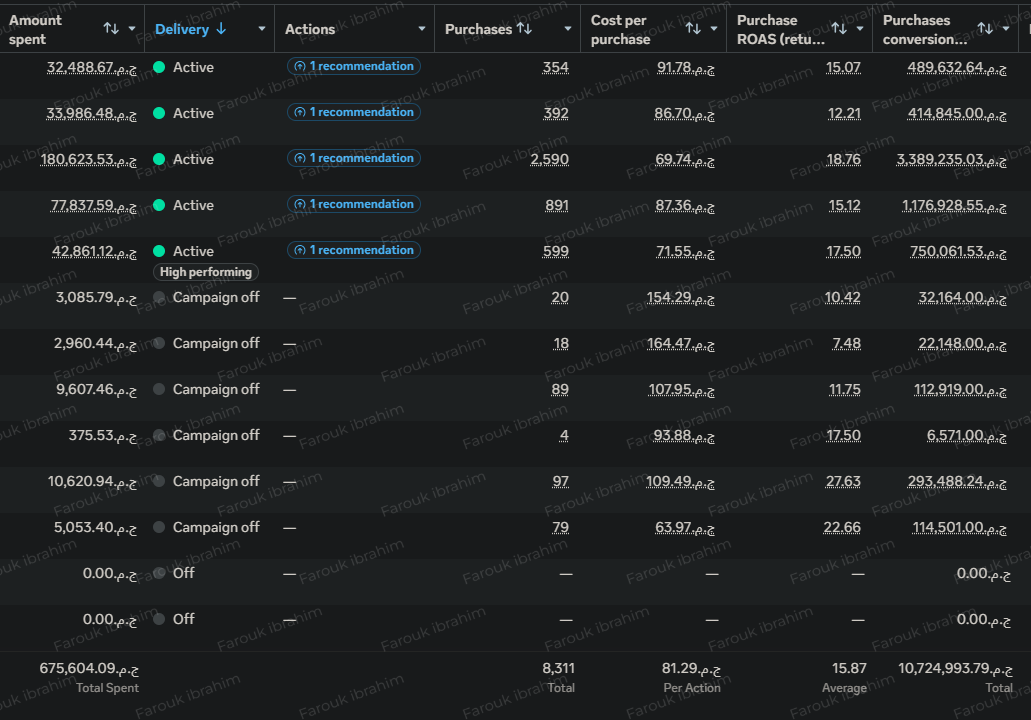This screenshot has height=720, width=1031.
Task: Open Purchases conversion value column dropdown
Action: coord(1006,29)
